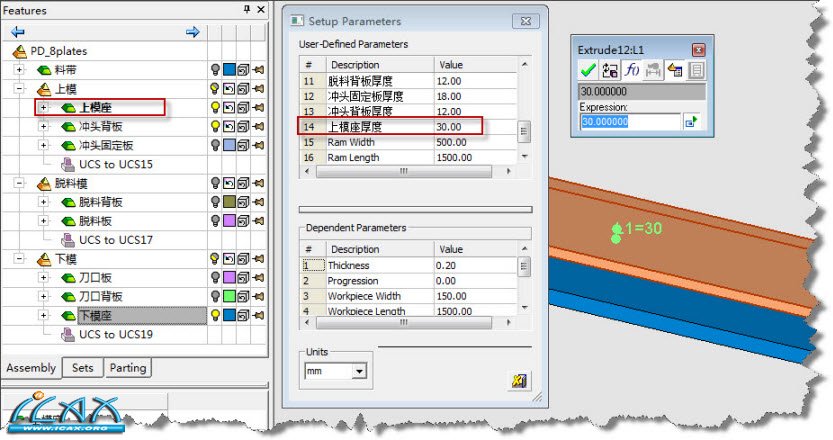The height and width of the screenshot is (440, 833).
Task: Expand the 料带 tree node
Action: pyautogui.click(x=19, y=70)
